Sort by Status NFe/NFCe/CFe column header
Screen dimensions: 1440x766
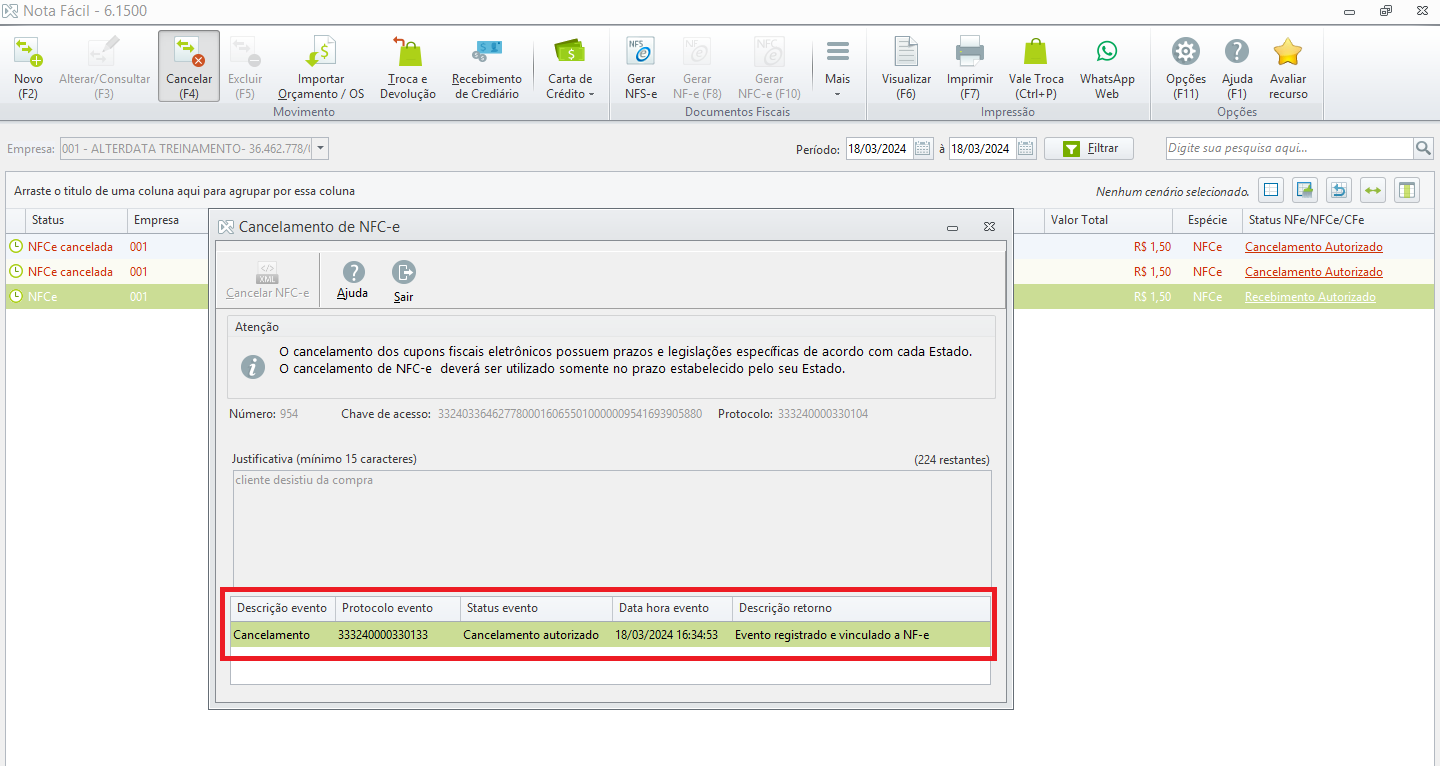coord(1337,220)
